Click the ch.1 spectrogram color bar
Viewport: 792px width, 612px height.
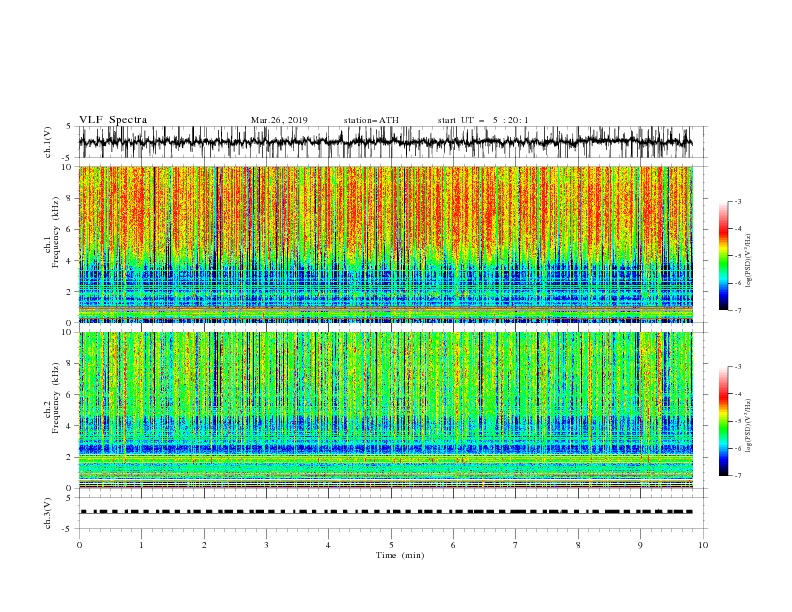click(723, 256)
